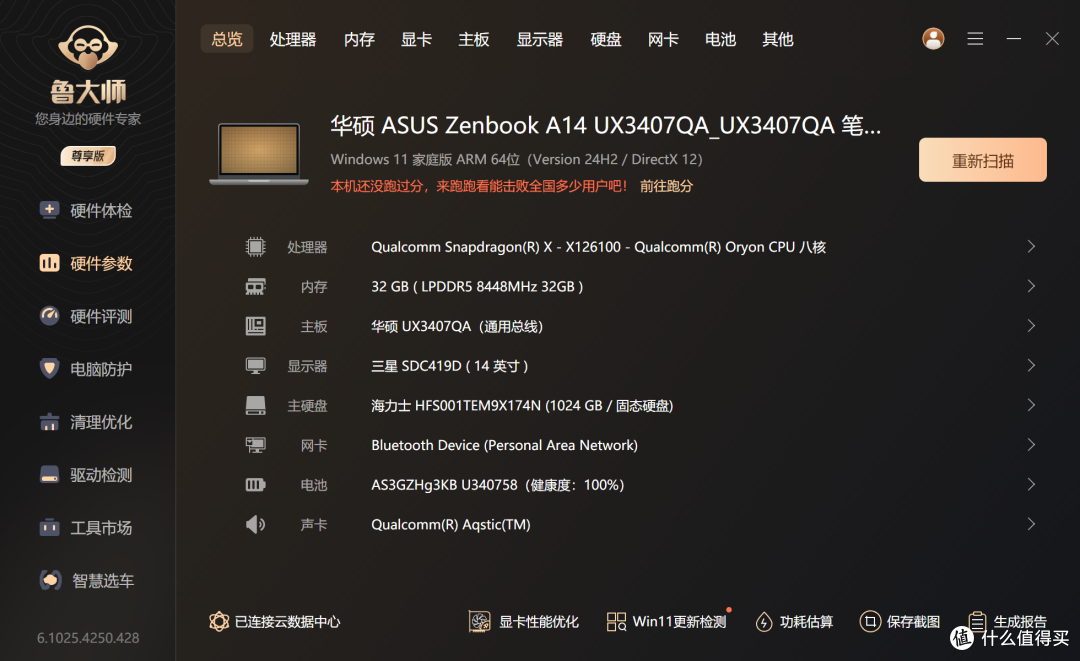1080x661 pixels.
Task: Expand the 电池 row chevron
Action: pyautogui.click(x=1031, y=485)
